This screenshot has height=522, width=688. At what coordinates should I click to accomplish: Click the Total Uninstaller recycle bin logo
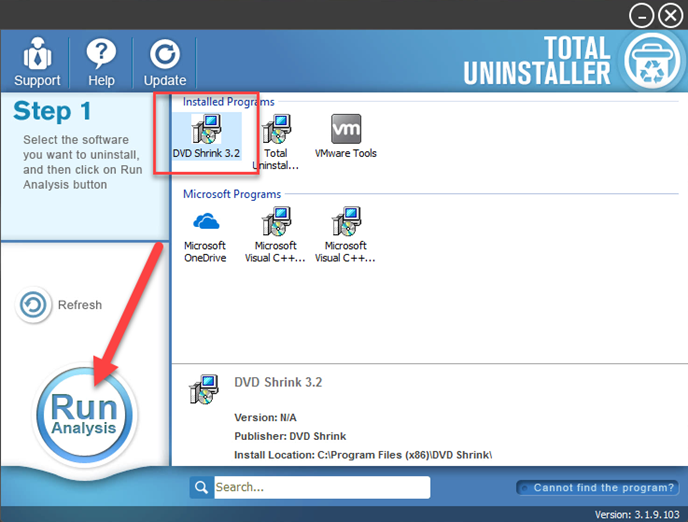652,62
